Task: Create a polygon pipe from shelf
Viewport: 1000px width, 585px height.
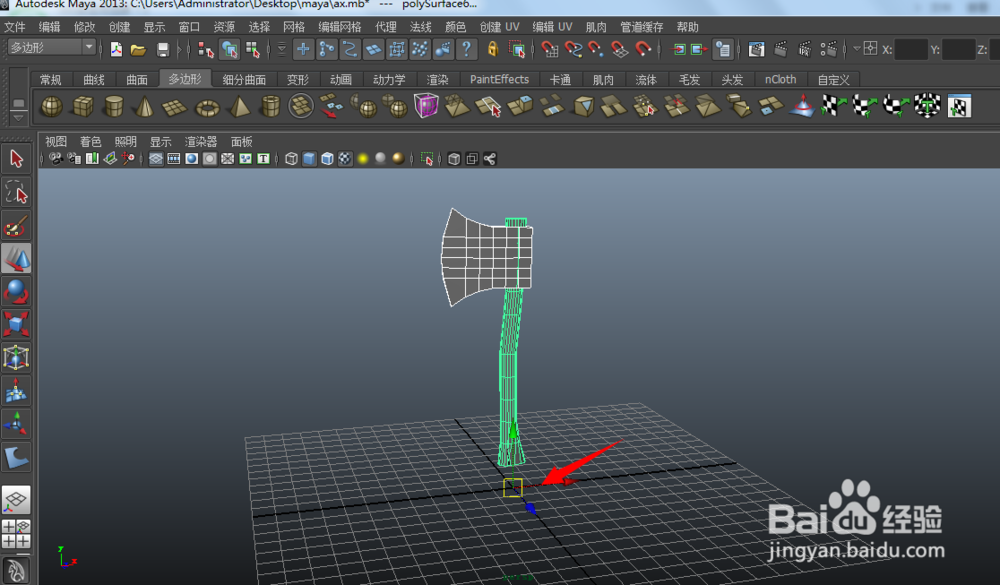Action: [270, 106]
